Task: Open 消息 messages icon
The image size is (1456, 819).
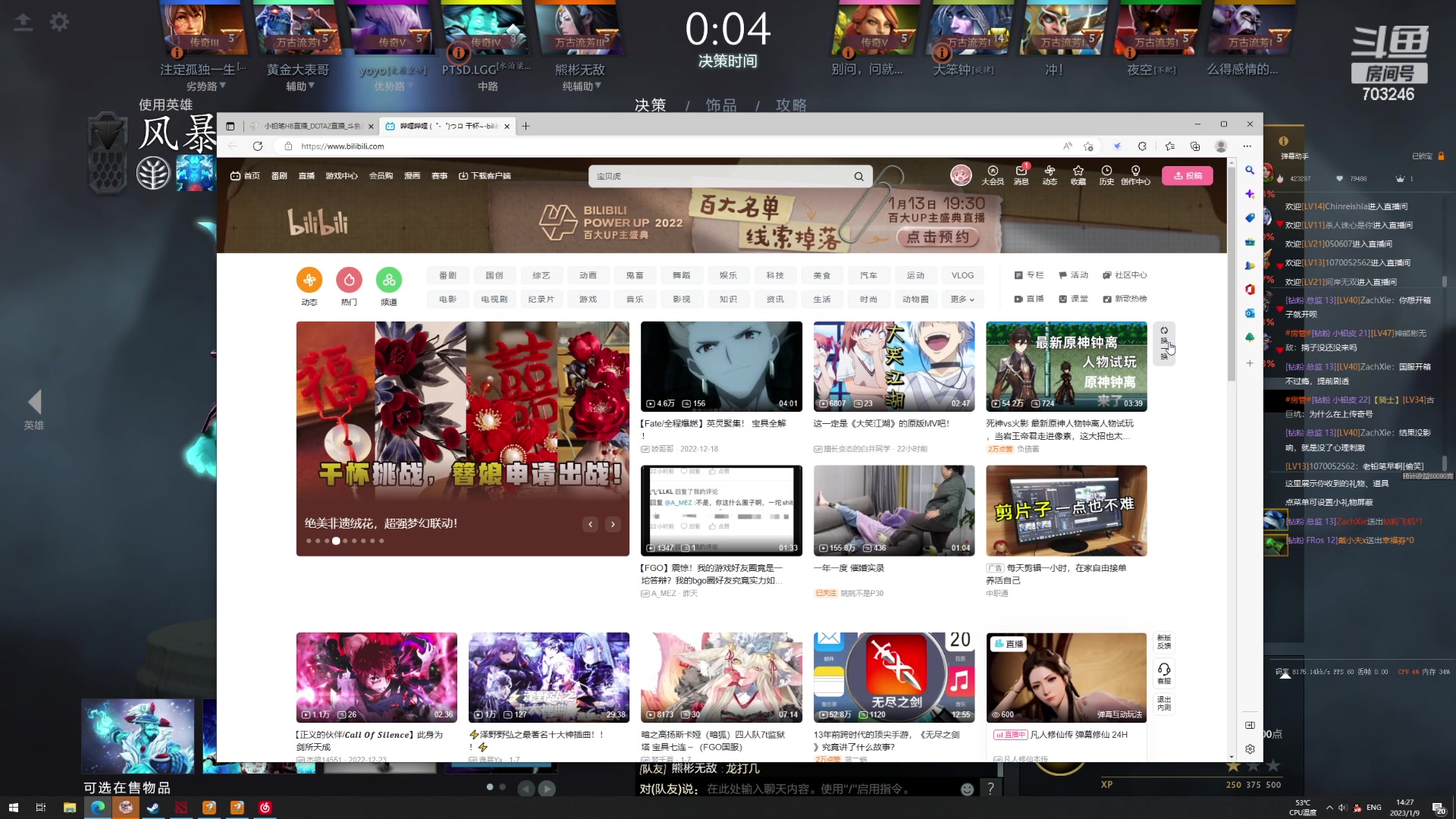Action: [x=1021, y=175]
